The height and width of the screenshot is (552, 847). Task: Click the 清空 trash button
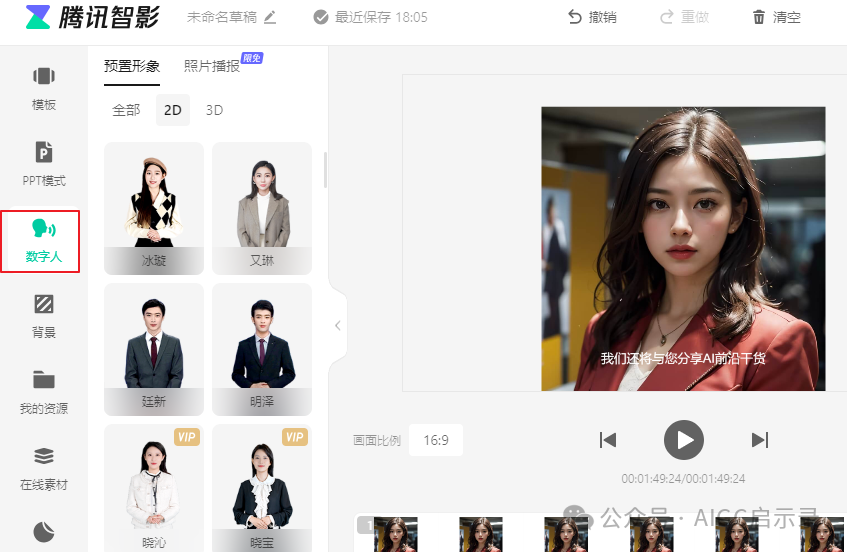tap(776, 17)
